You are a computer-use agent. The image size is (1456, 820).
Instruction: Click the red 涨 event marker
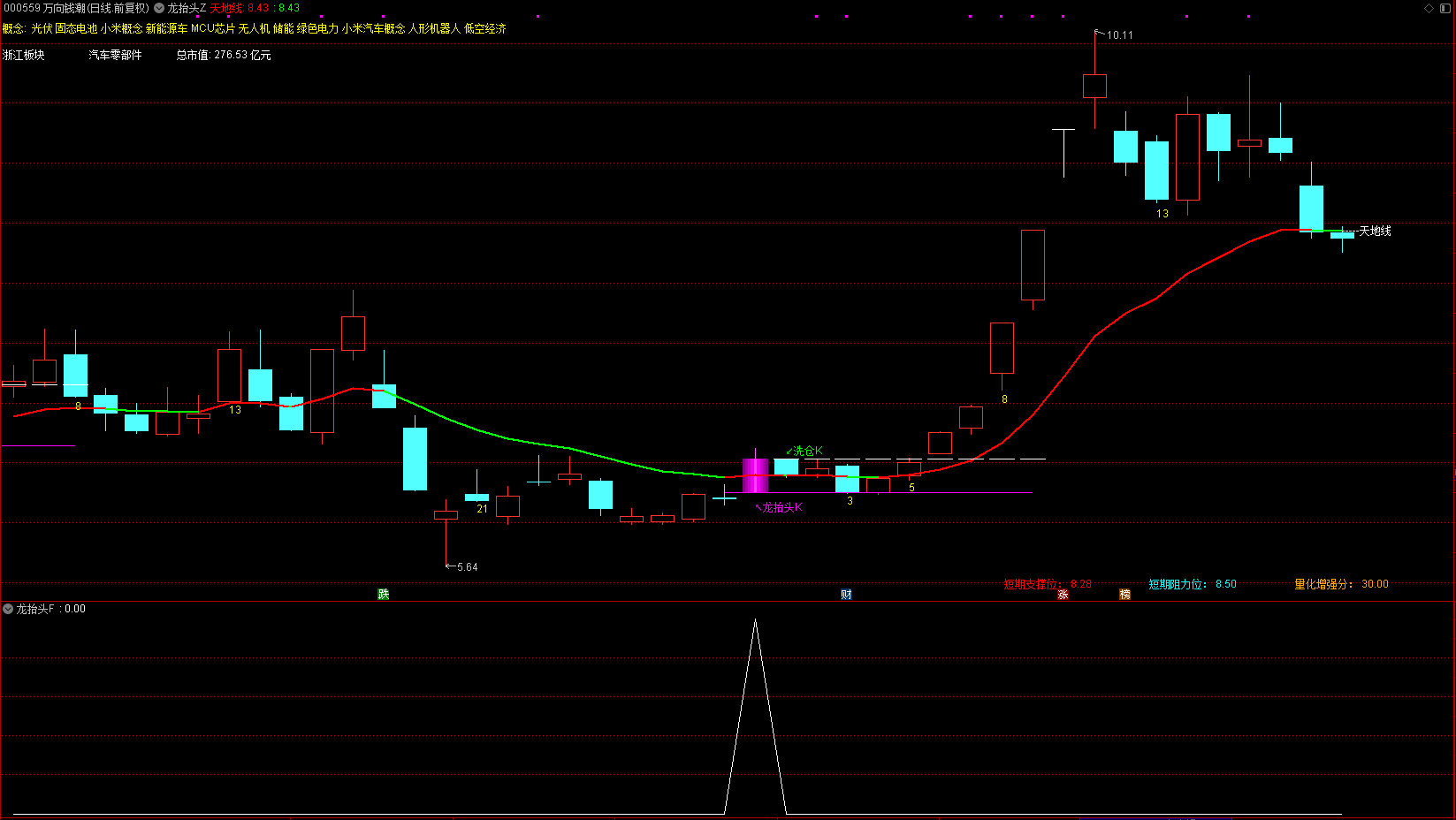coord(1063,594)
